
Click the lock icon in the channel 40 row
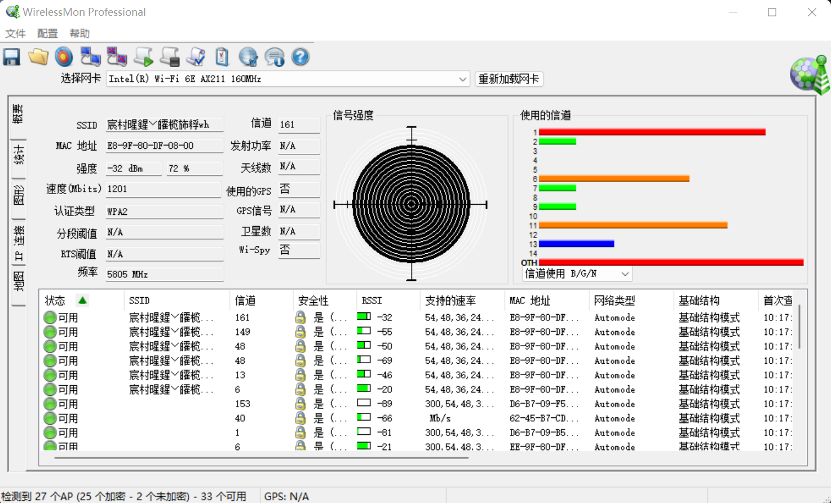(300, 418)
